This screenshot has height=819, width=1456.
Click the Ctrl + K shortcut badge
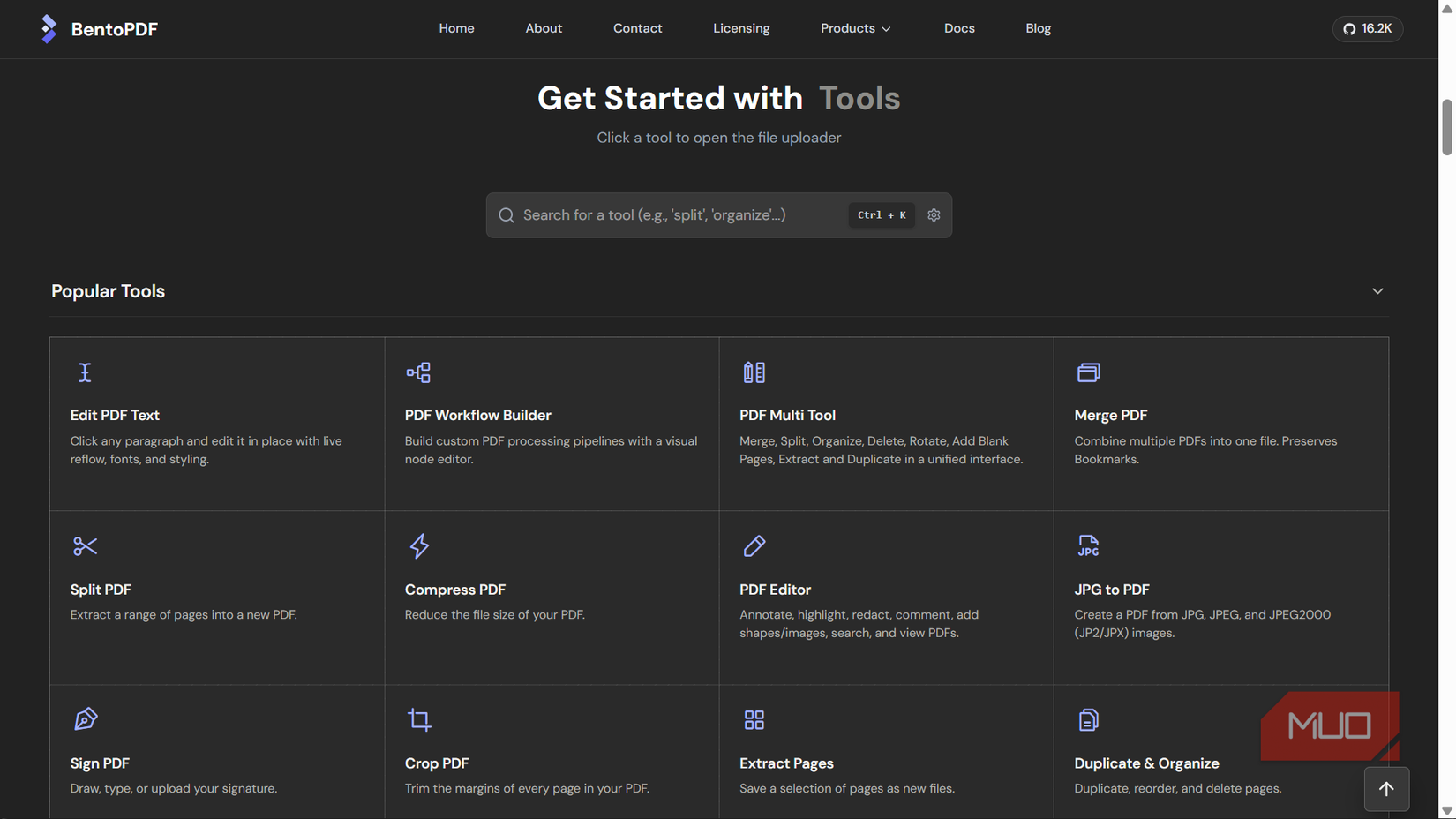[x=882, y=215]
